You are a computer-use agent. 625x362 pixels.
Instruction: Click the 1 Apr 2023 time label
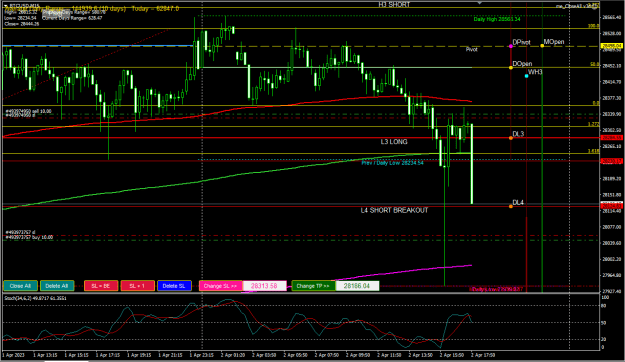coord(14,355)
